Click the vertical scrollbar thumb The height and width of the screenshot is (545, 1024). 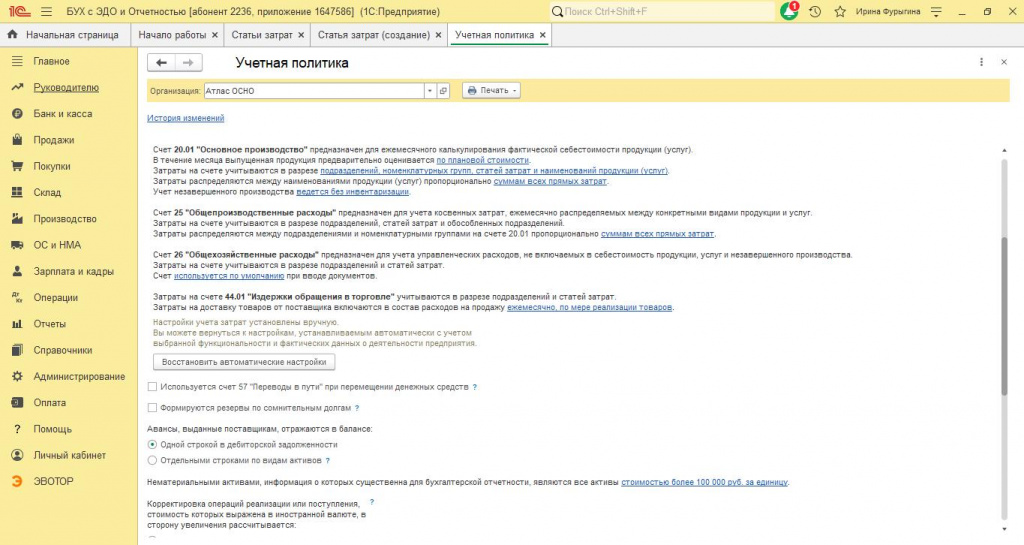click(x=1004, y=315)
